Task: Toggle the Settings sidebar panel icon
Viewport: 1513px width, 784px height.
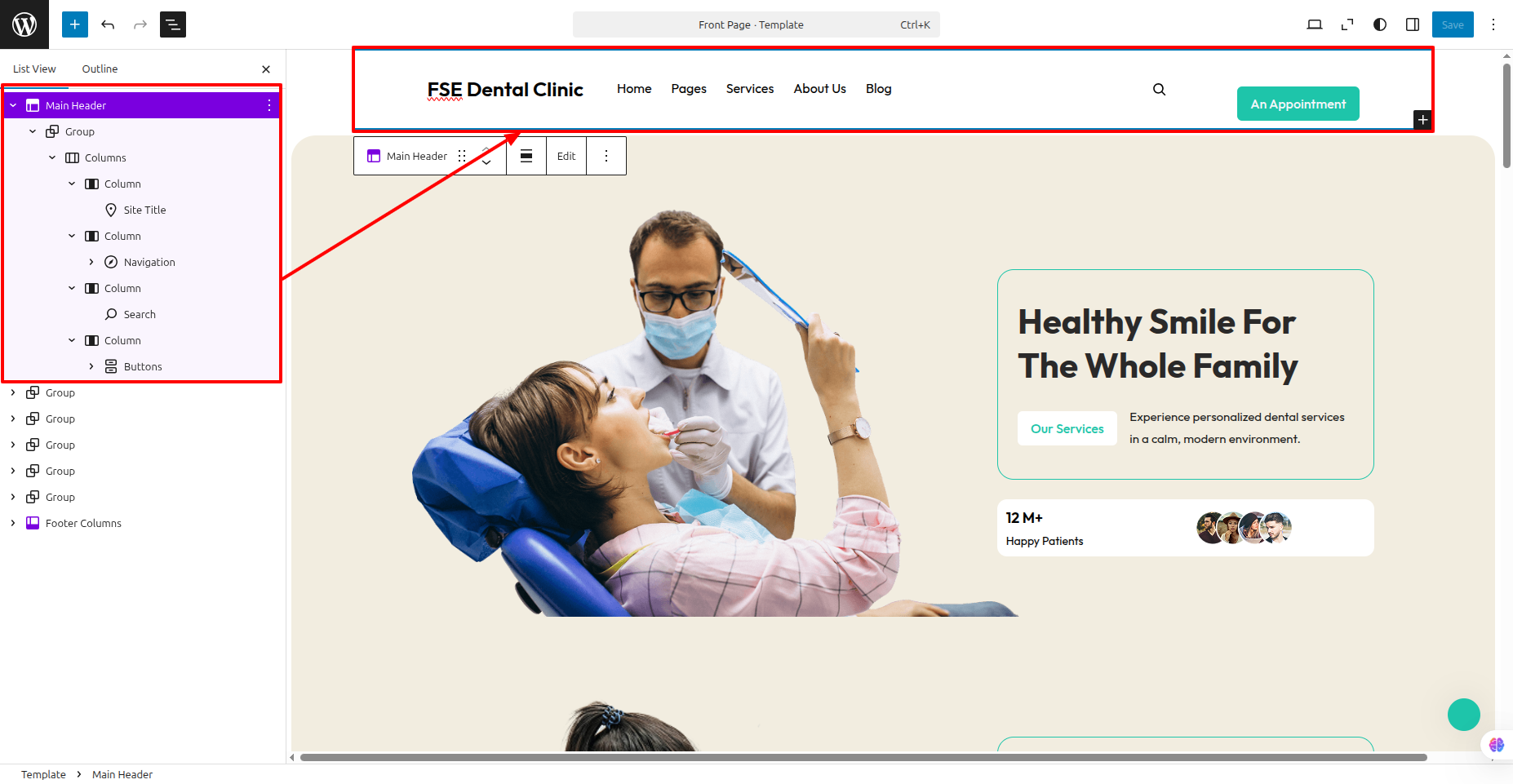Action: click(1413, 24)
